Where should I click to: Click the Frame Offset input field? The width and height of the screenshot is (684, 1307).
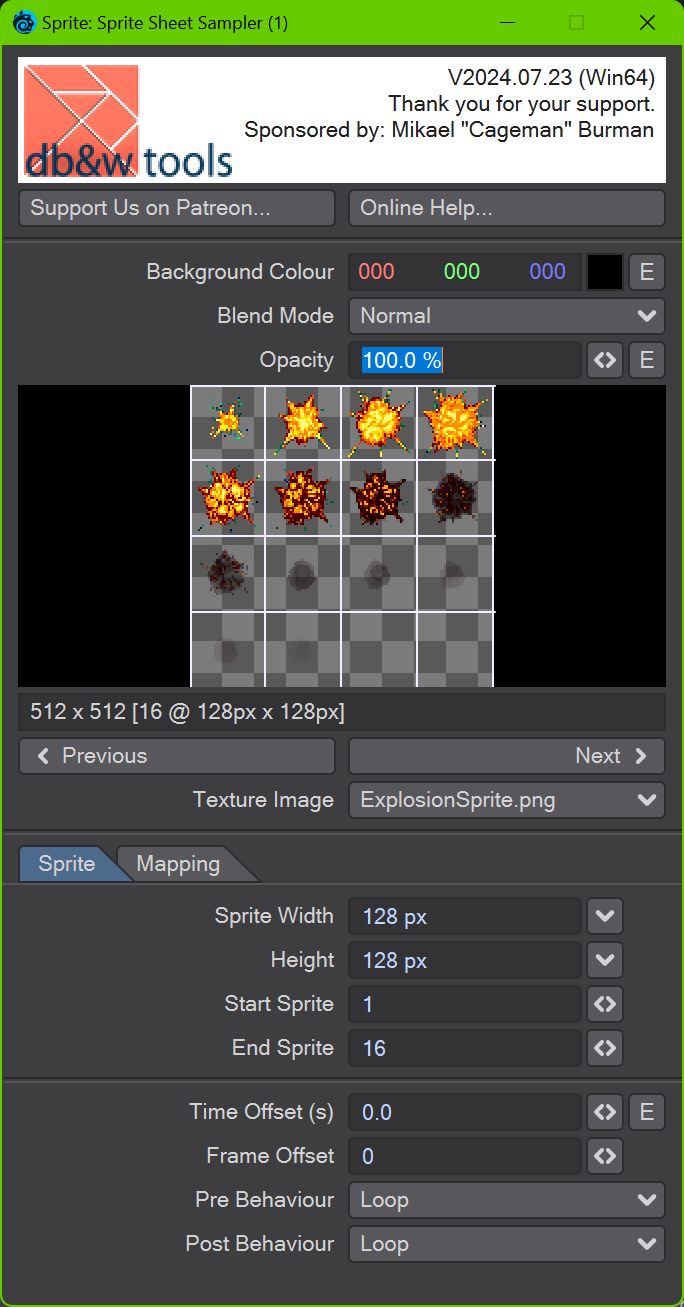click(465, 1156)
